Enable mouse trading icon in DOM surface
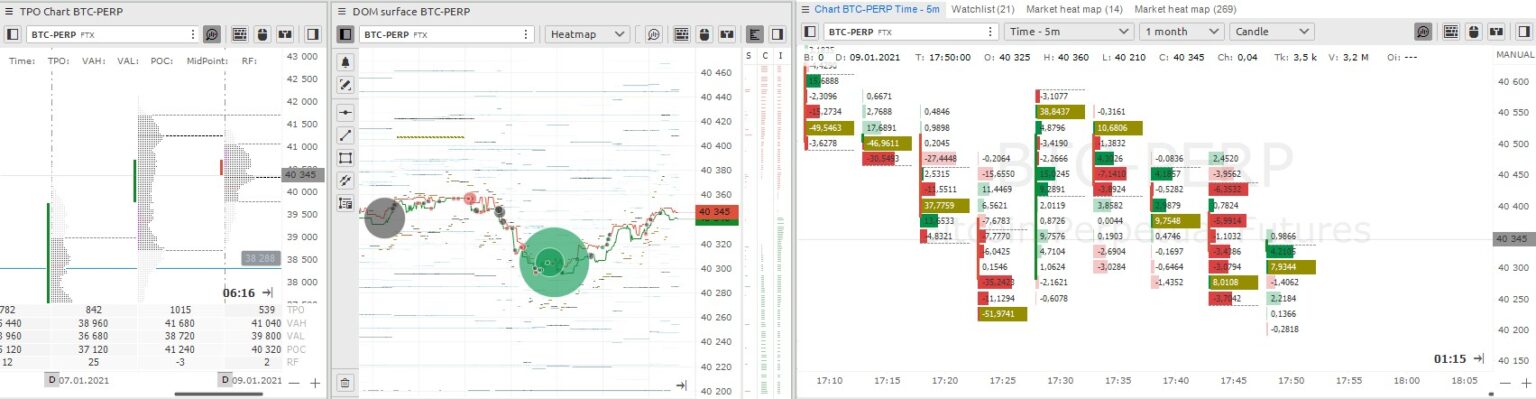 click(x=703, y=34)
